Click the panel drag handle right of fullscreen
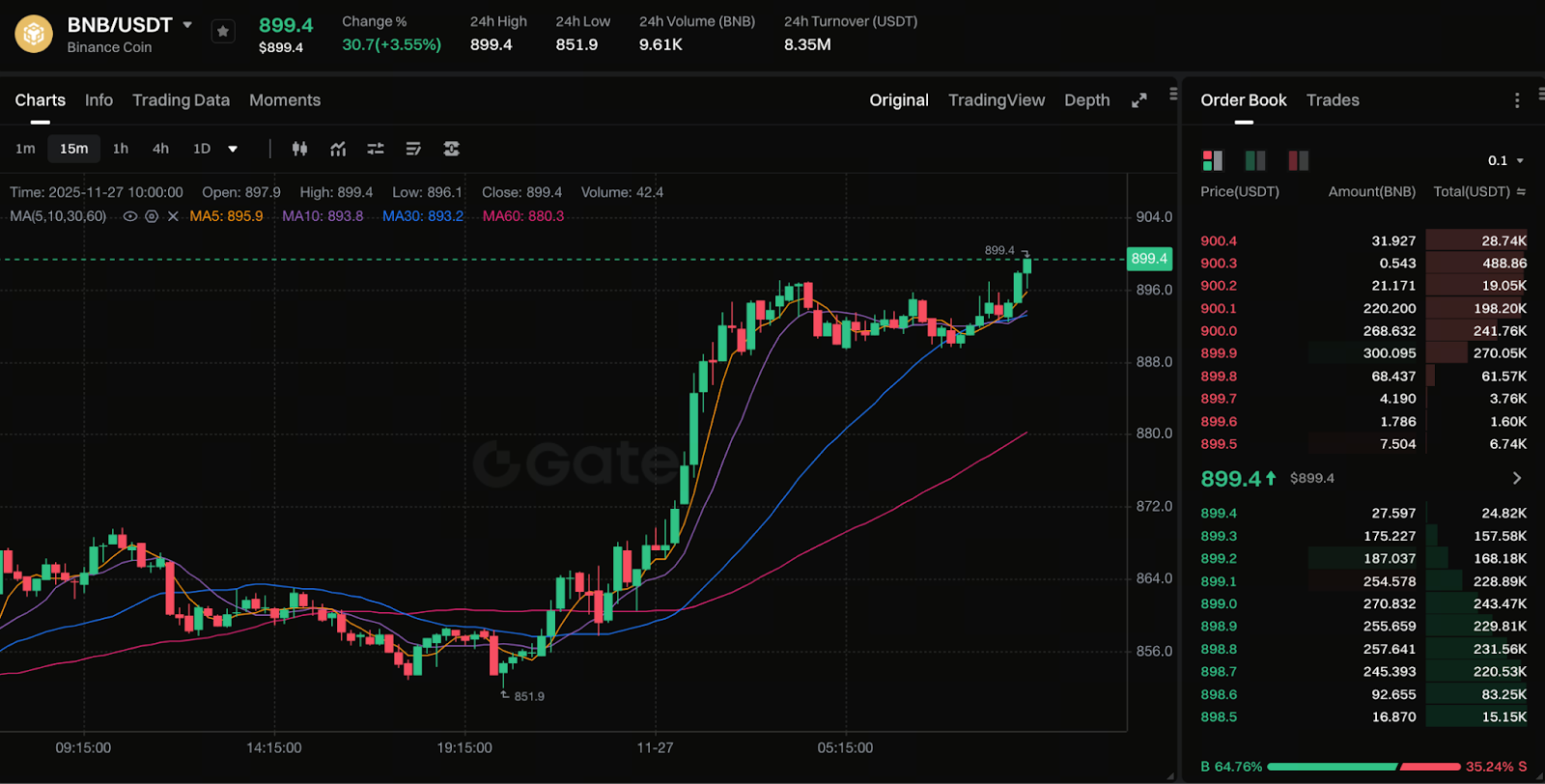 coord(1173,94)
